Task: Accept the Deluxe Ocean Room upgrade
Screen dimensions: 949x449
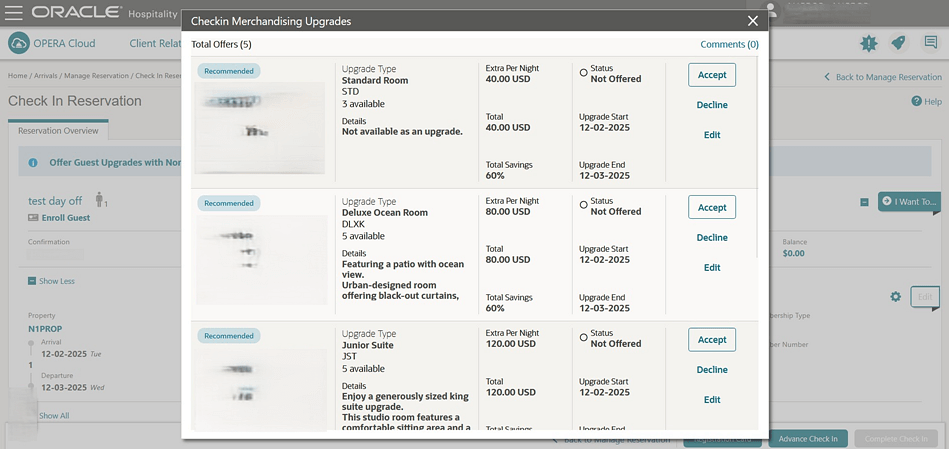Action: (x=712, y=207)
